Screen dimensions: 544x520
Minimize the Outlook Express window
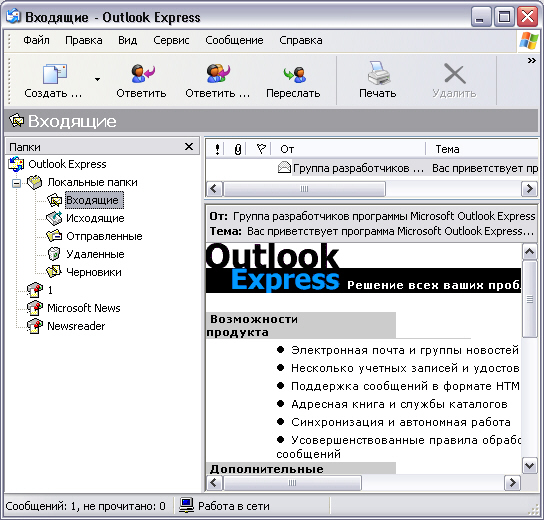(481, 17)
